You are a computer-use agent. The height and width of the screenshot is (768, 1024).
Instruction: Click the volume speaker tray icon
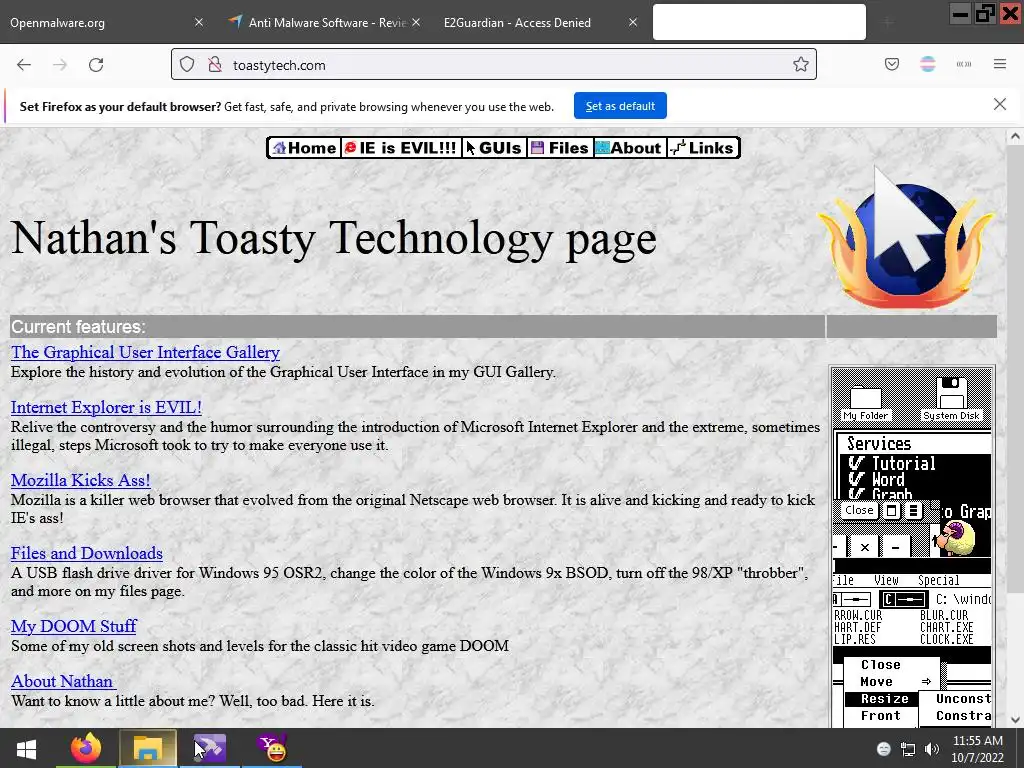point(932,749)
